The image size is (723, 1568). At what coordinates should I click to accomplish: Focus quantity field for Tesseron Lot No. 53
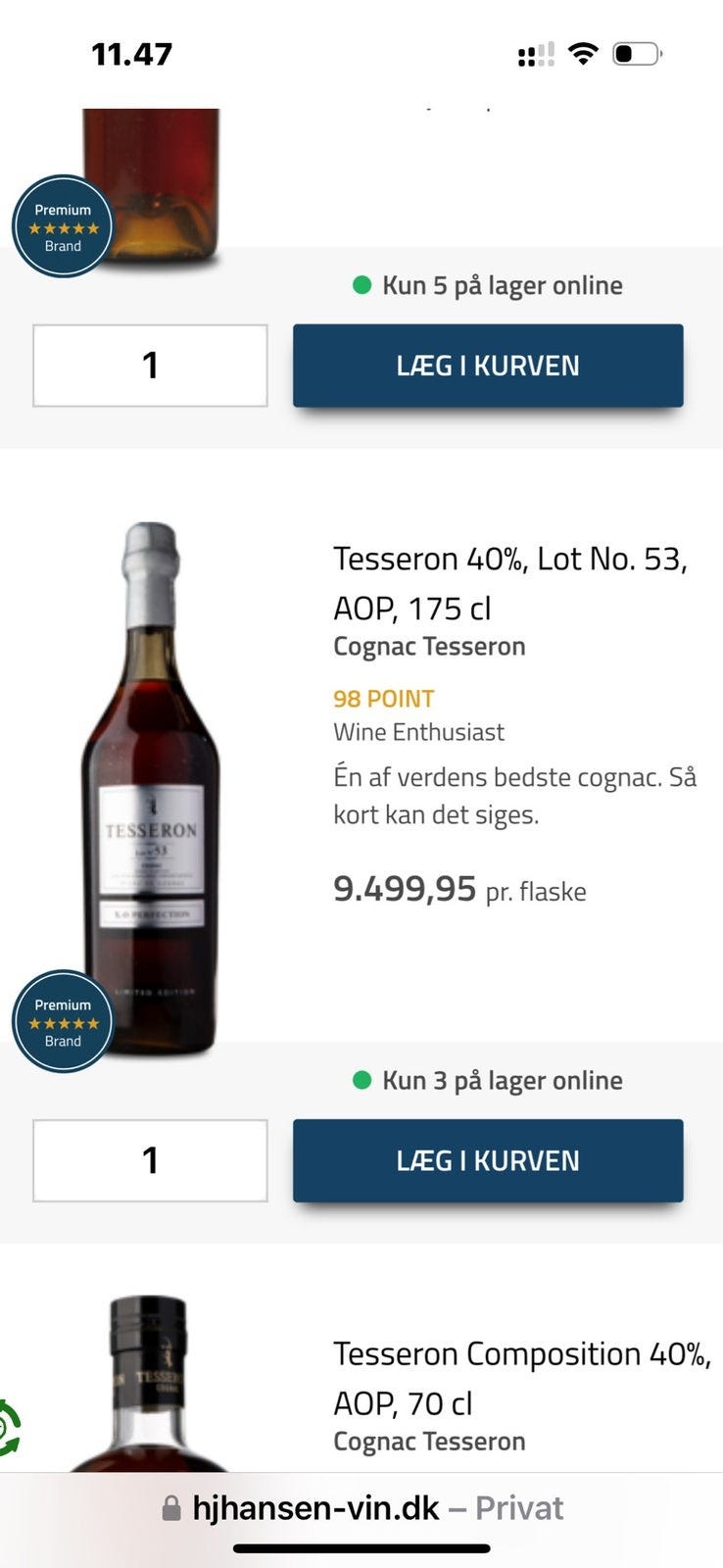(x=150, y=1160)
